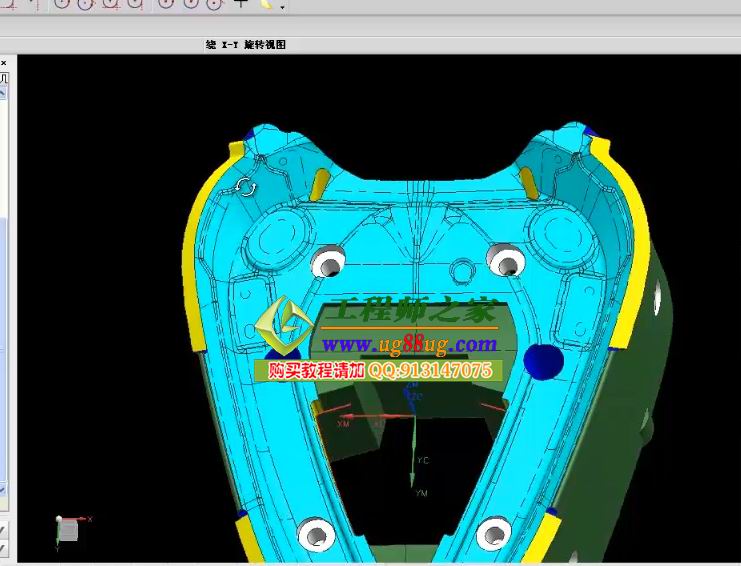Click the gray view triad cube in the viewport corner
Image resolution: width=741 pixels, height=566 pixels.
tap(67, 529)
